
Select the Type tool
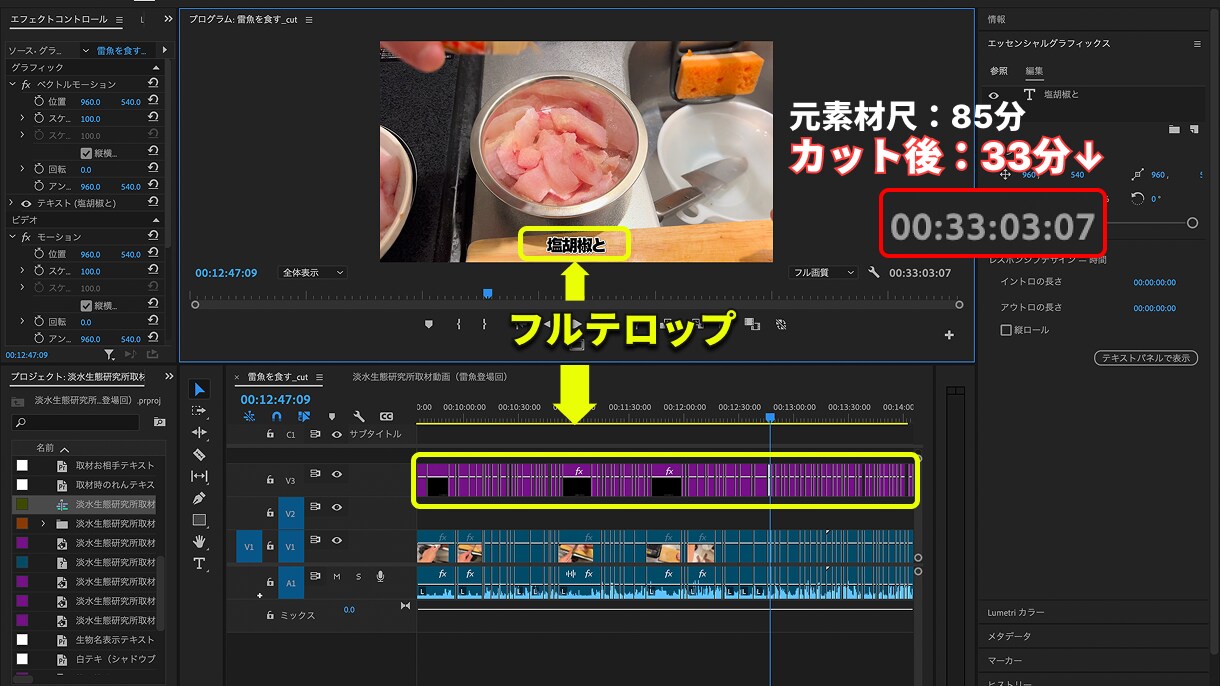[199, 564]
